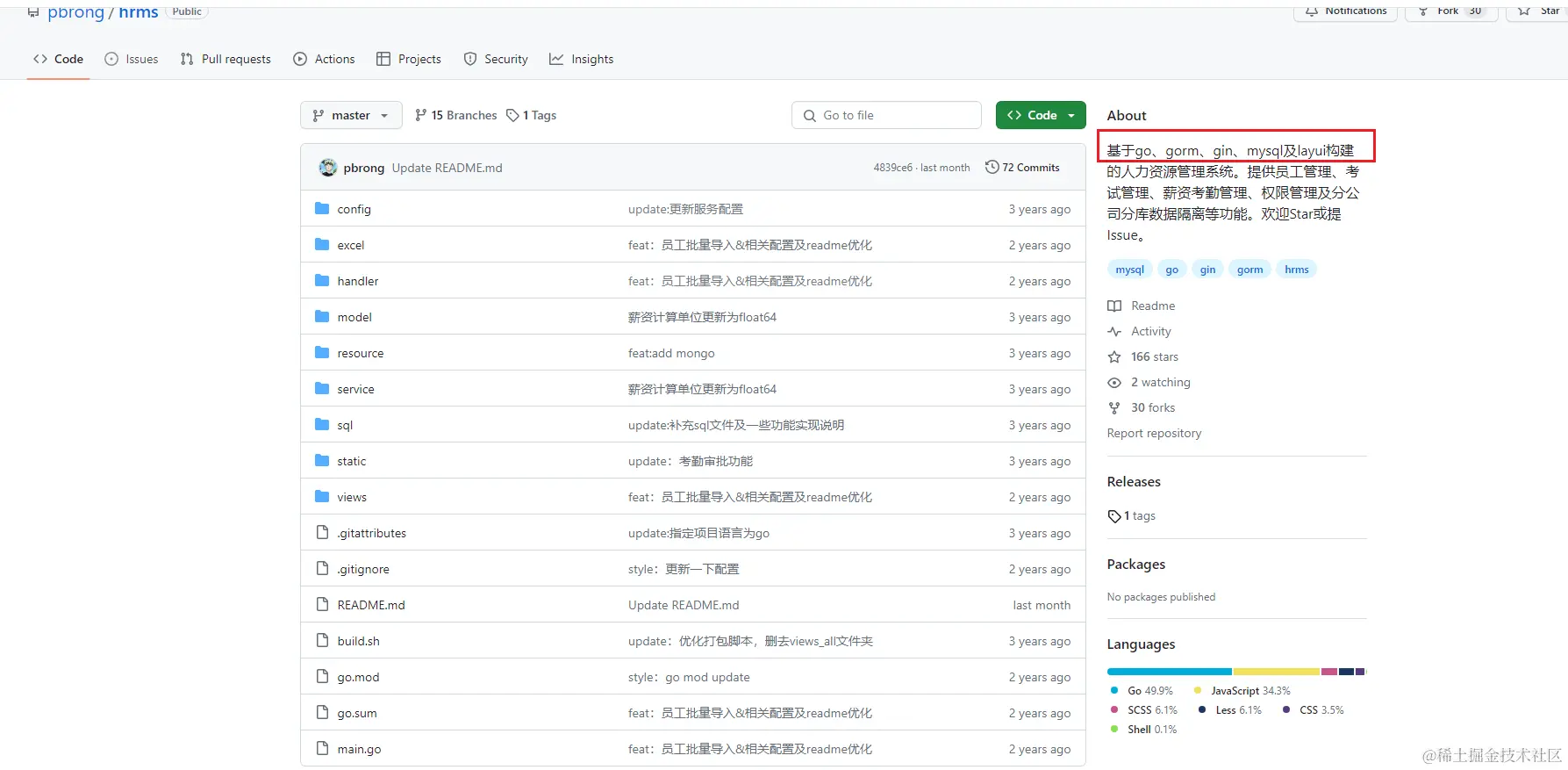Screen dimensions: 1568x770
Task: Click the go.sum file icon
Action: point(322,713)
